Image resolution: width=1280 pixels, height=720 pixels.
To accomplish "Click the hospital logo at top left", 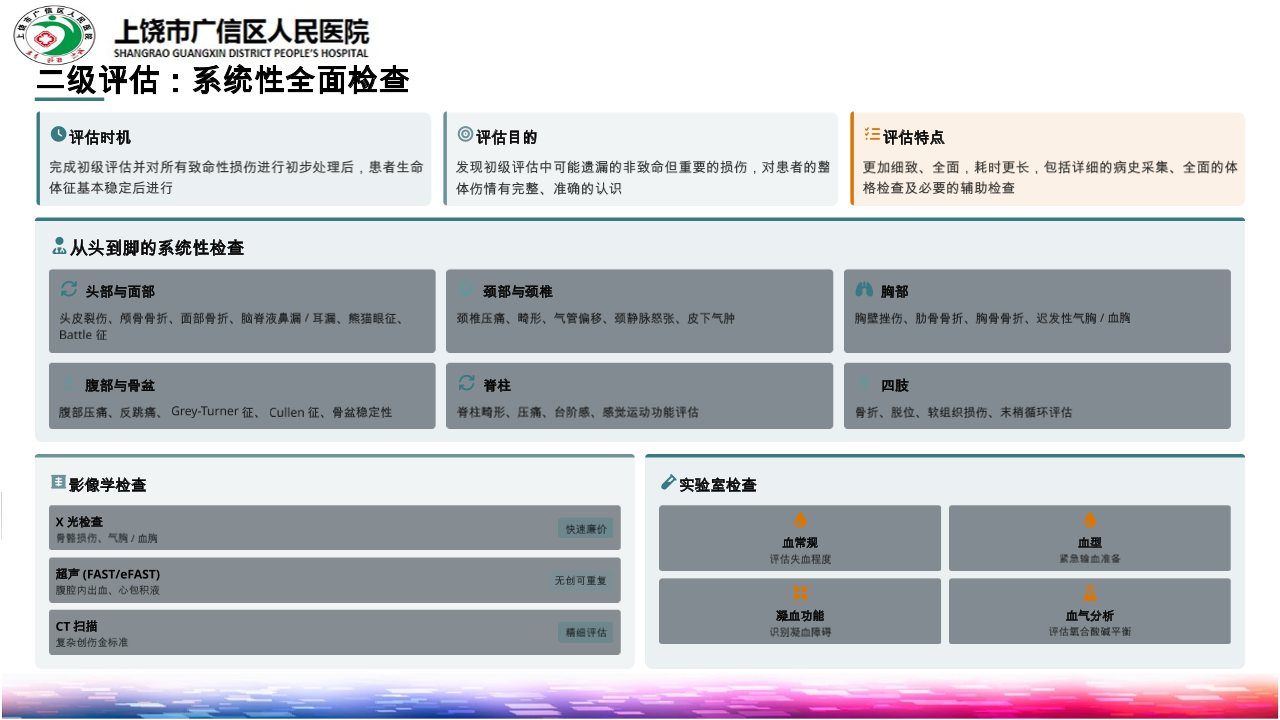I will point(54,35).
